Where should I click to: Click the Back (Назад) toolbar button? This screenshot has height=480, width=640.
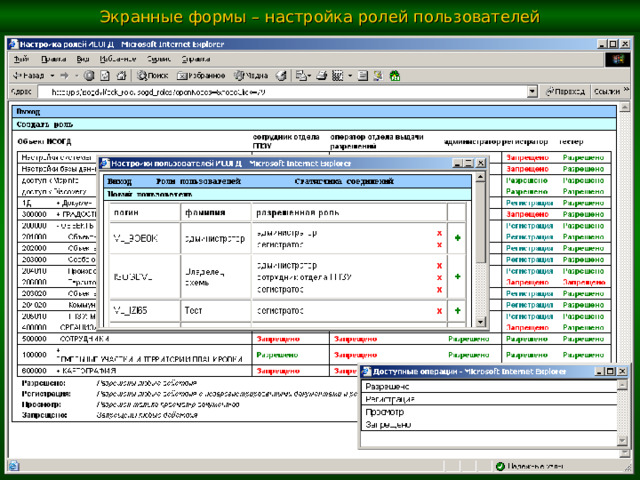pos(29,76)
